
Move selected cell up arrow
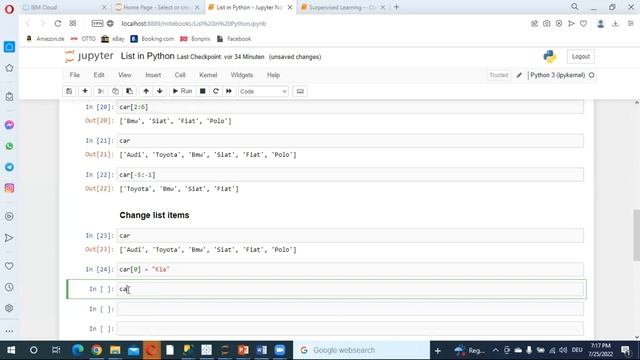(x=146, y=91)
